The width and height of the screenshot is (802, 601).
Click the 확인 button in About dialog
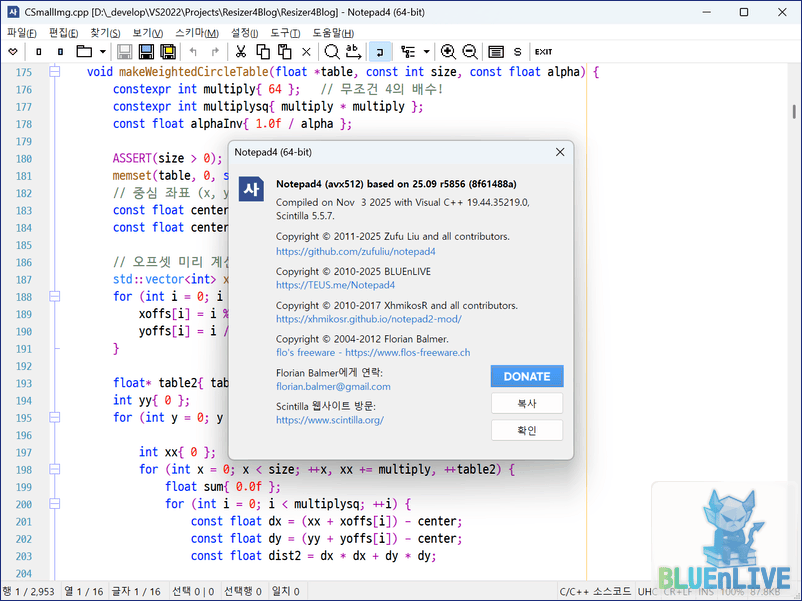pyautogui.click(x=527, y=430)
